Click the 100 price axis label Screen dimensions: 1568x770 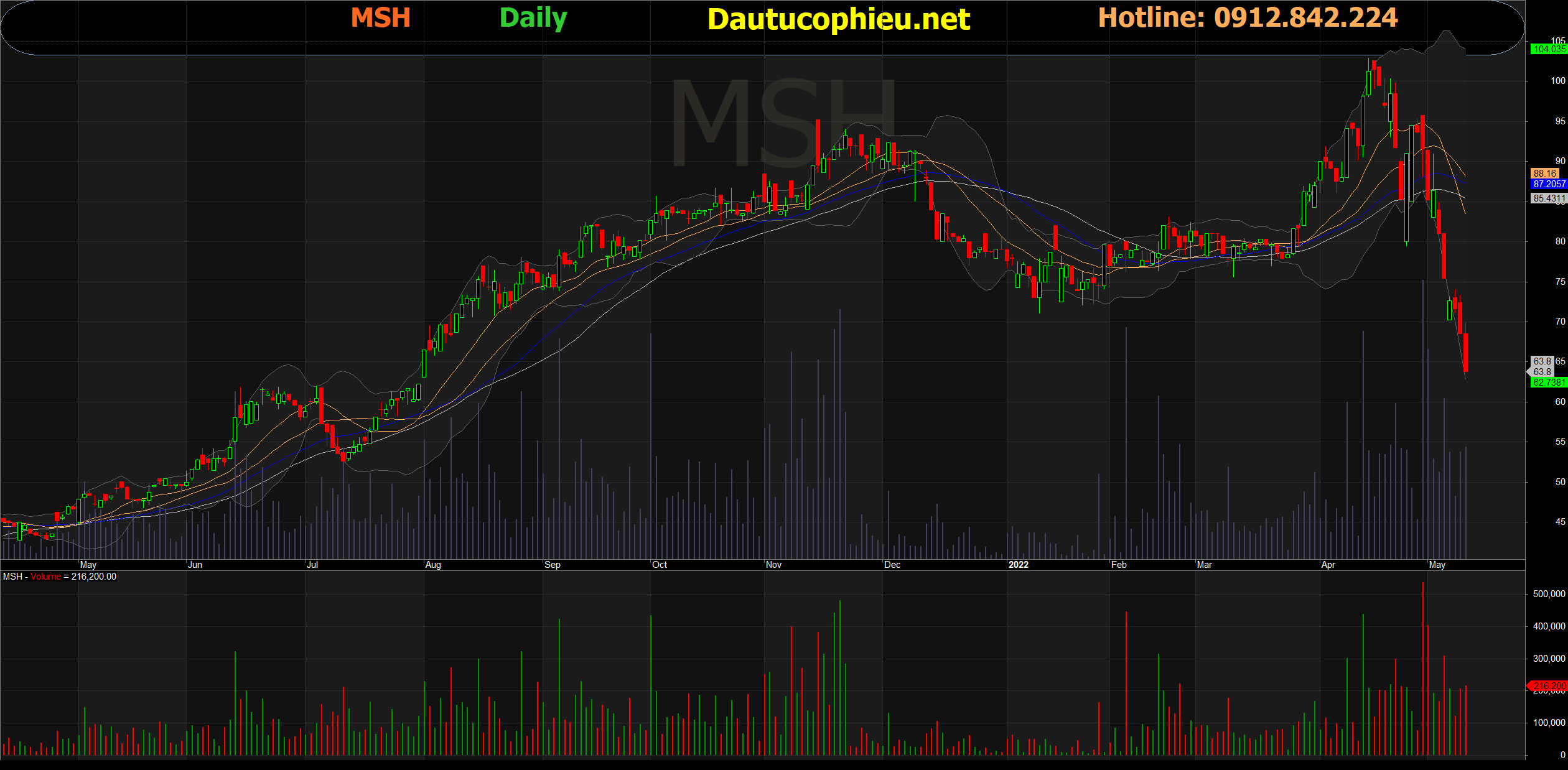pyautogui.click(x=1557, y=81)
